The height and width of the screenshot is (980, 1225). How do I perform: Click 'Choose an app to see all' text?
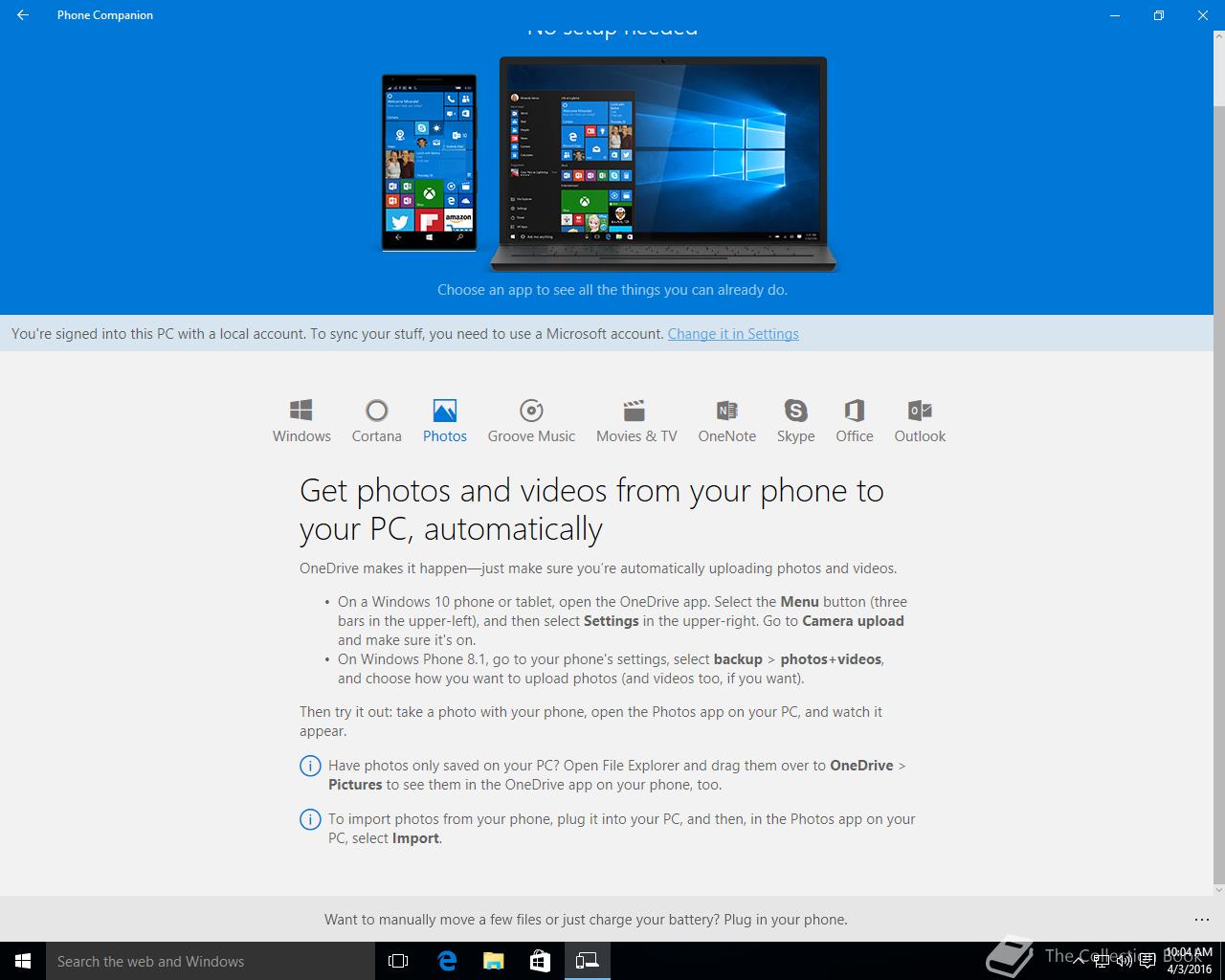[612, 290]
